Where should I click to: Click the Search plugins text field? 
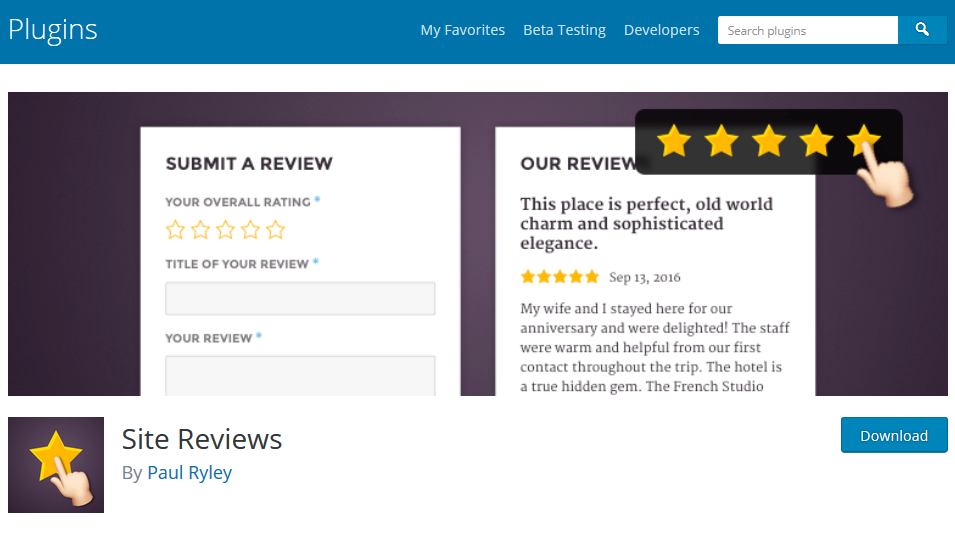[x=807, y=30]
